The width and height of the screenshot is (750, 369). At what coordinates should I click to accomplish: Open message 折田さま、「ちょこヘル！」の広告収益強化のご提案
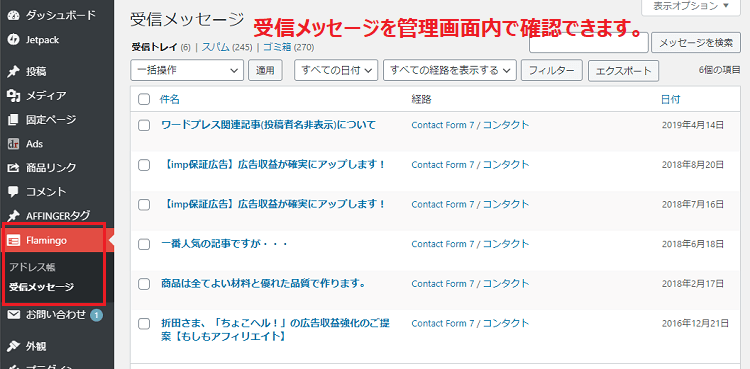click(275, 330)
